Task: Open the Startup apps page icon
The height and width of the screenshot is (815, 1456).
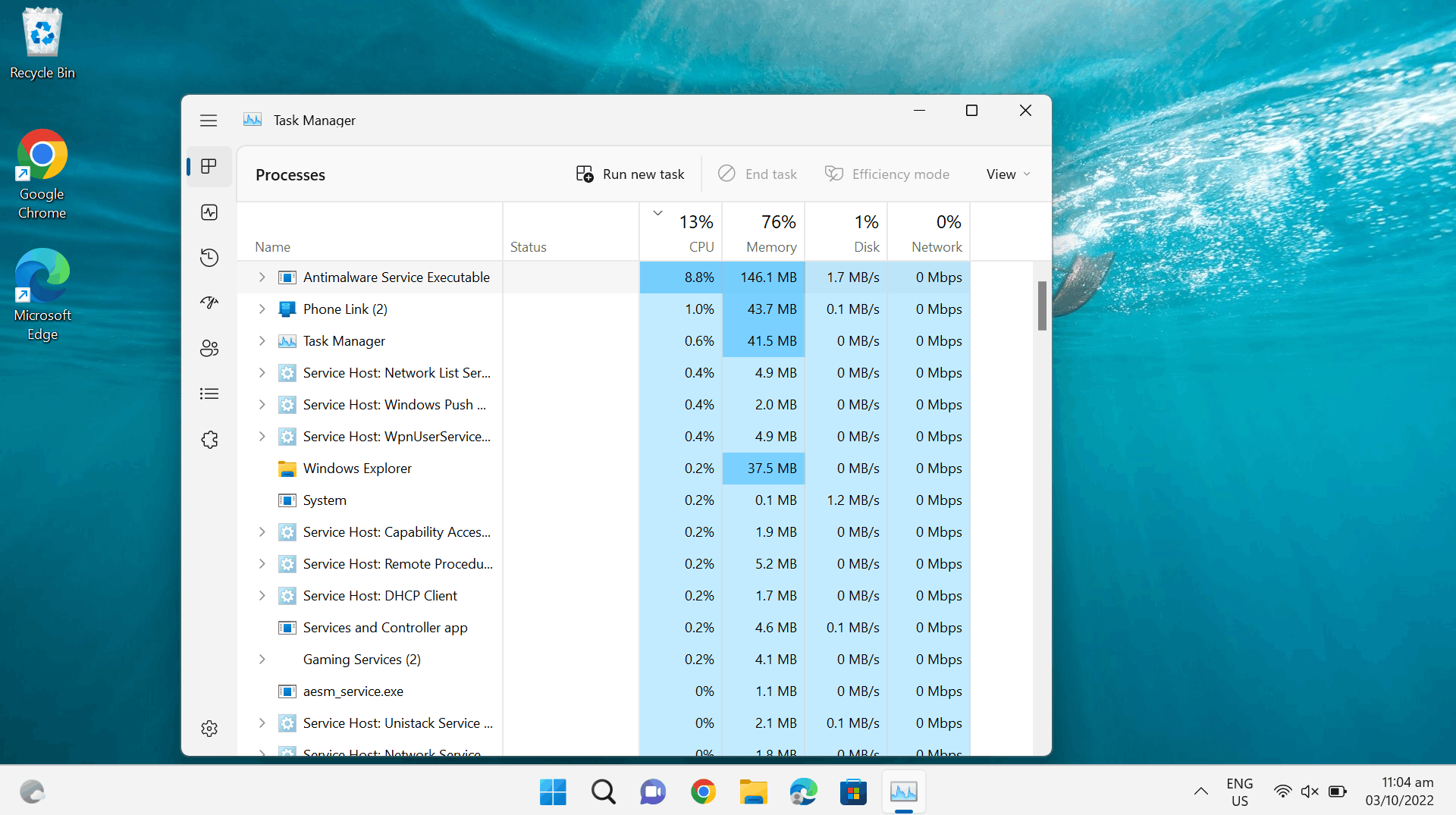Action: coord(209,303)
